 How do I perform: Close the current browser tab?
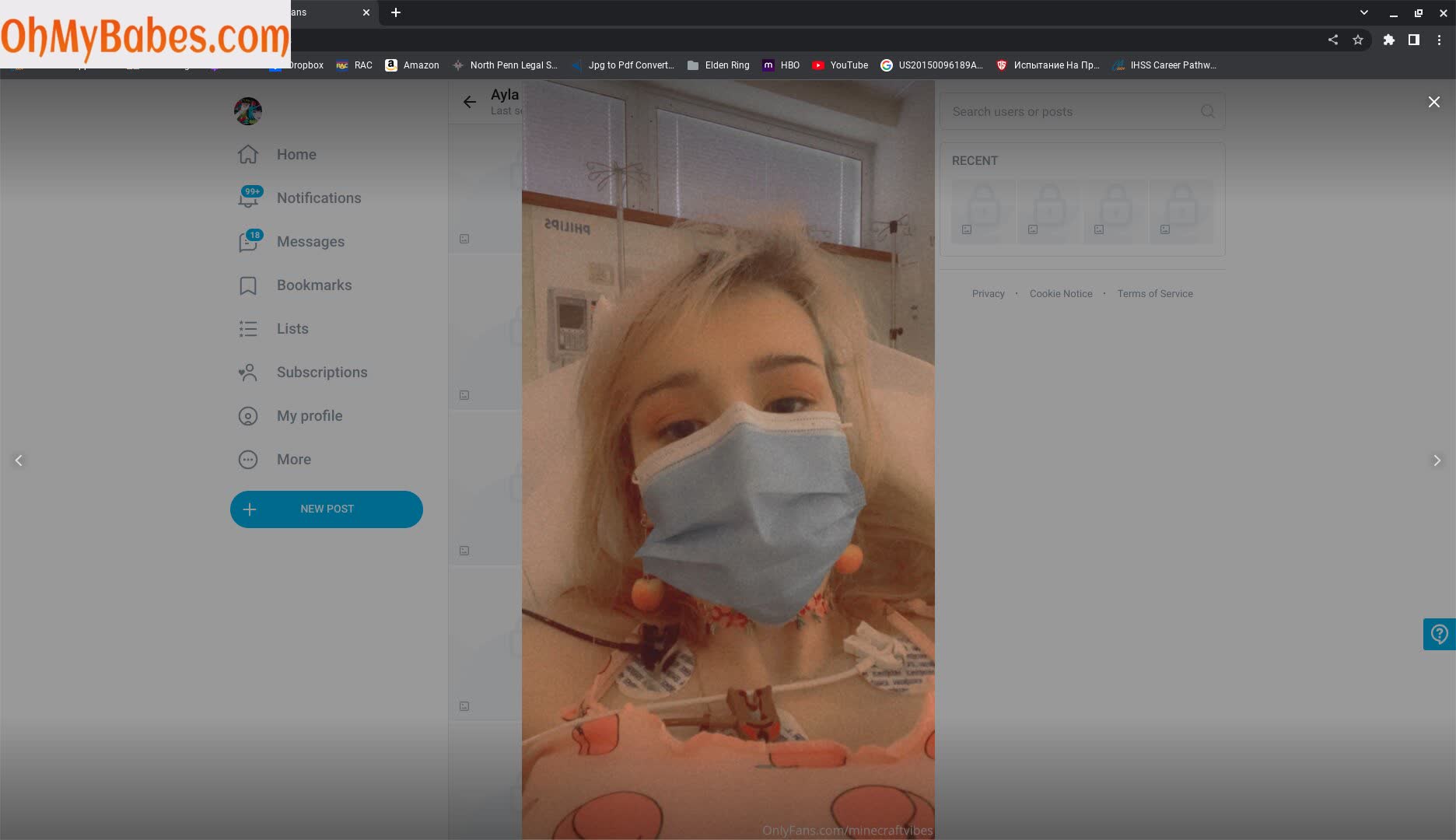click(366, 12)
